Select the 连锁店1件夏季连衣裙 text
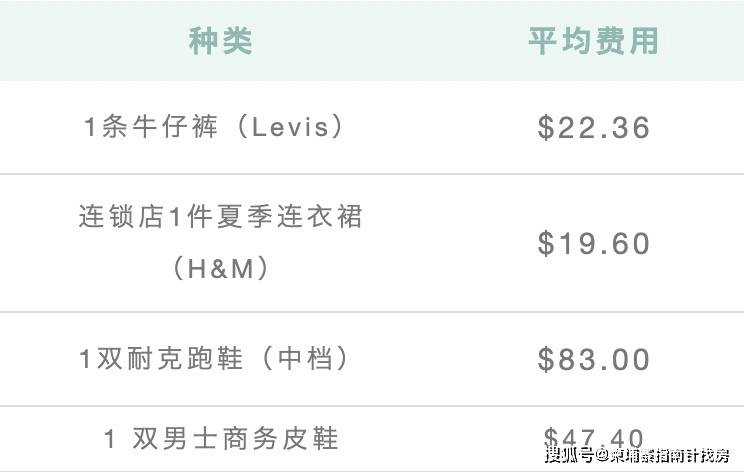 pyautogui.click(x=221, y=216)
